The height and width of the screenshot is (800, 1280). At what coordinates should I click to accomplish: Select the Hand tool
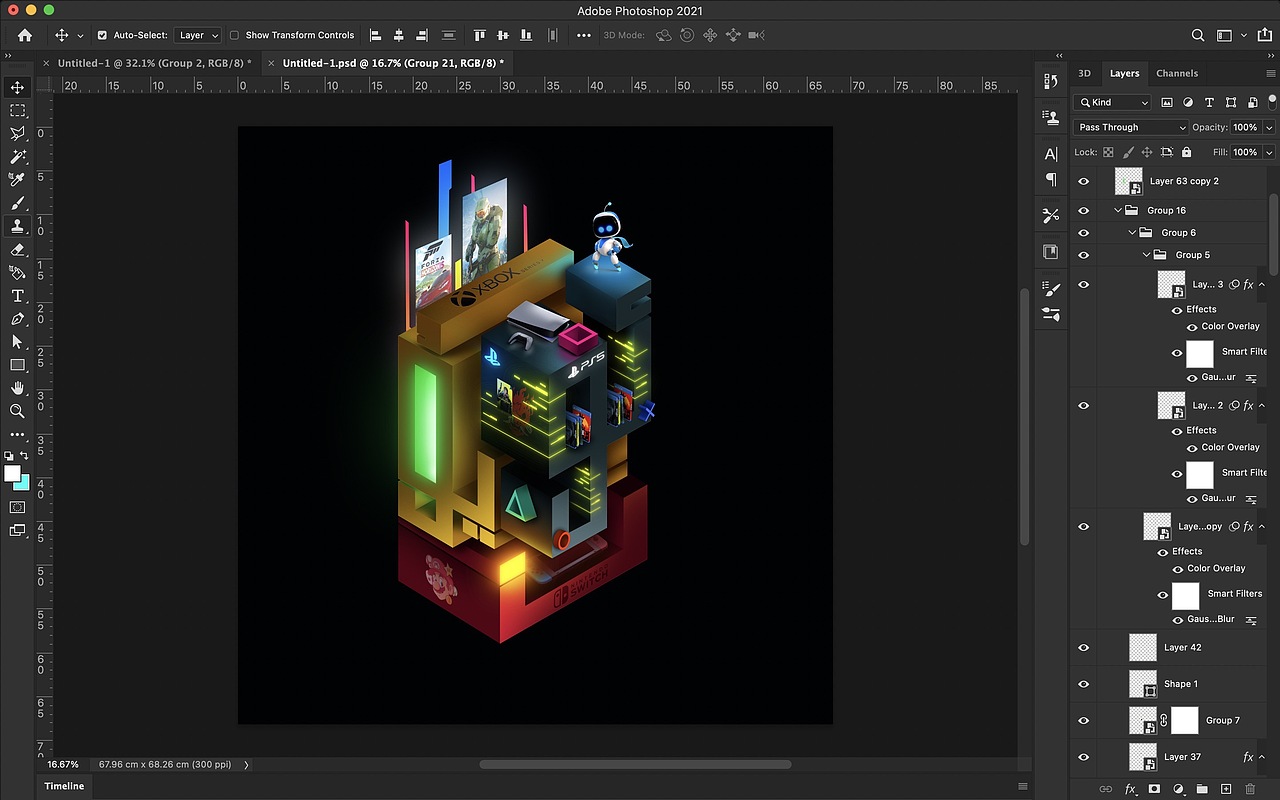(x=17, y=388)
